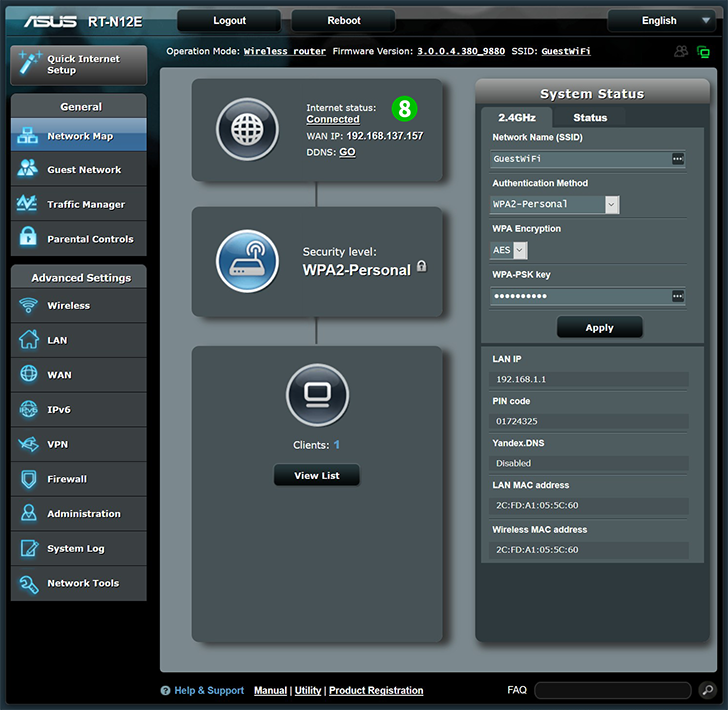728x710 pixels.
Task: Click the value under LAN MAC address
Action: [537, 505]
